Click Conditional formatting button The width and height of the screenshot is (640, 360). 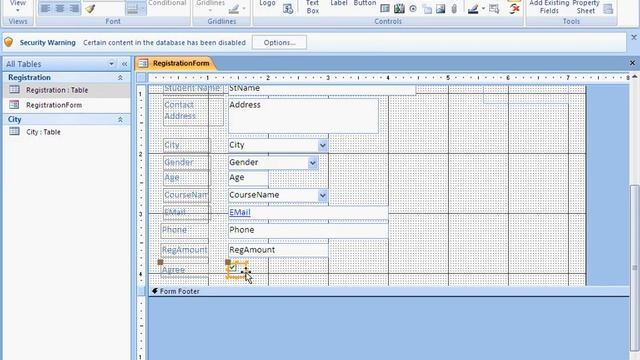coord(167,3)
